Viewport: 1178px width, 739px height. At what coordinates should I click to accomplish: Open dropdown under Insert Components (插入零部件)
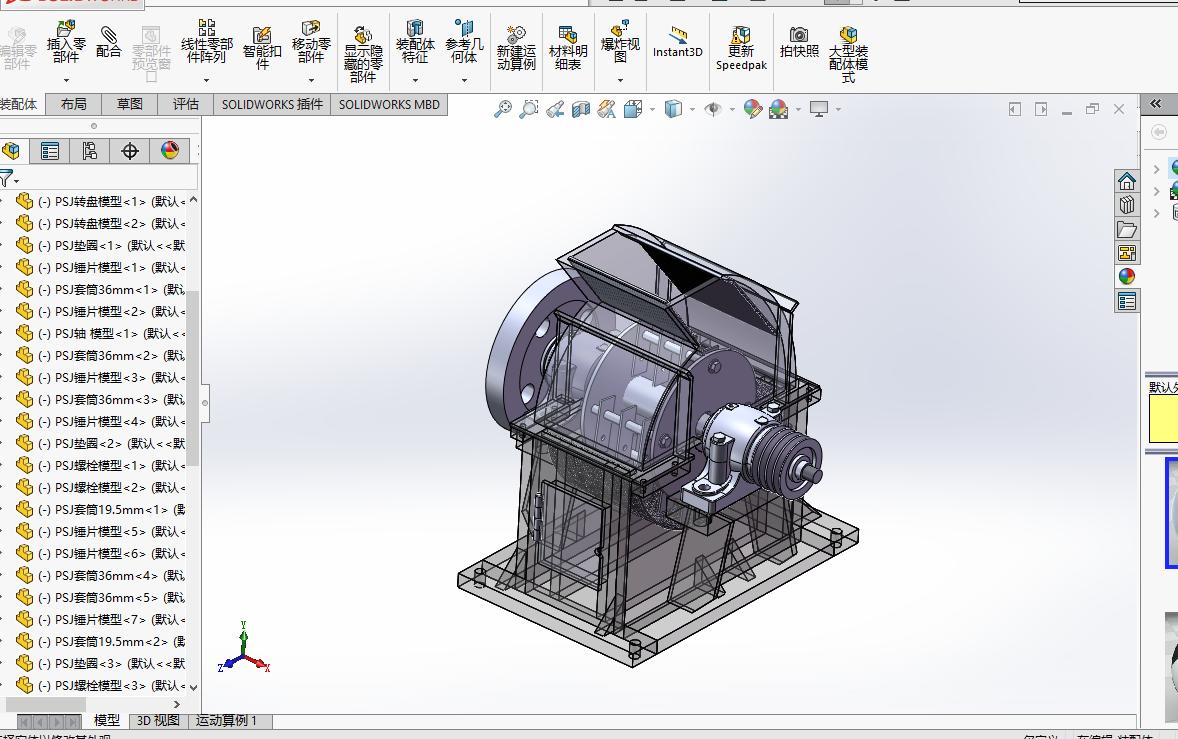pos(66,80)
